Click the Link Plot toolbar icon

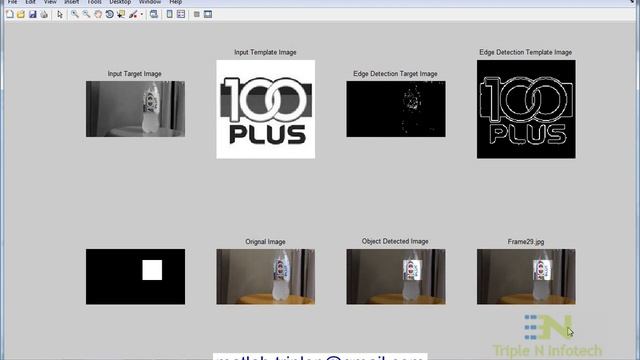click(x=154, y=15)
